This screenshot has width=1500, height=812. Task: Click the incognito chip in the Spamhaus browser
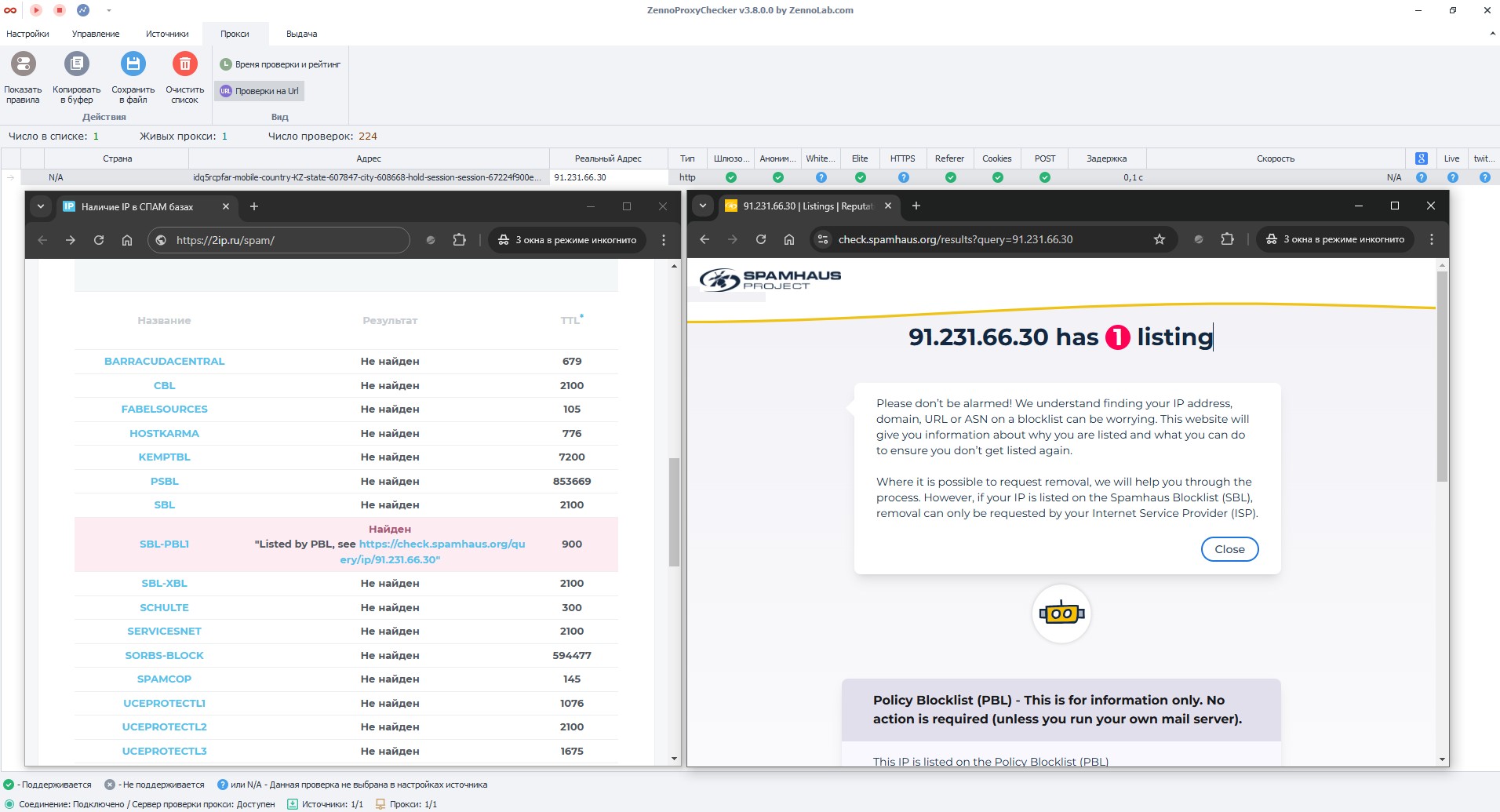coord(1335,239)
